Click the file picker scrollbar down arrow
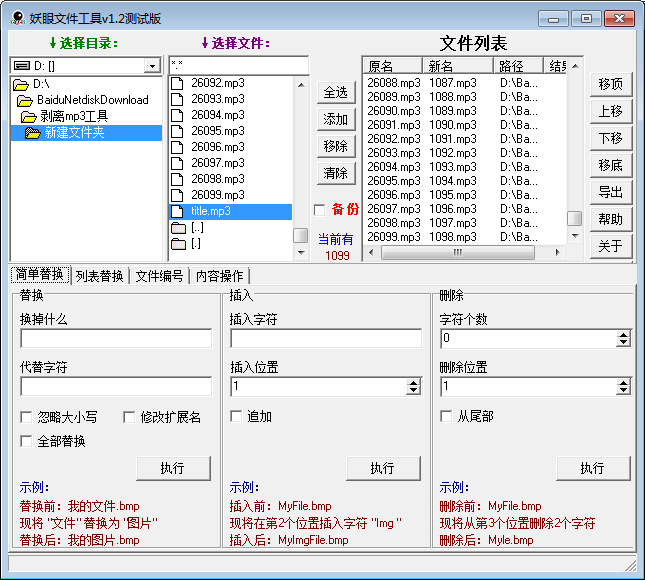The height and width of the screenshot is (580, 645). click(301, 253)
